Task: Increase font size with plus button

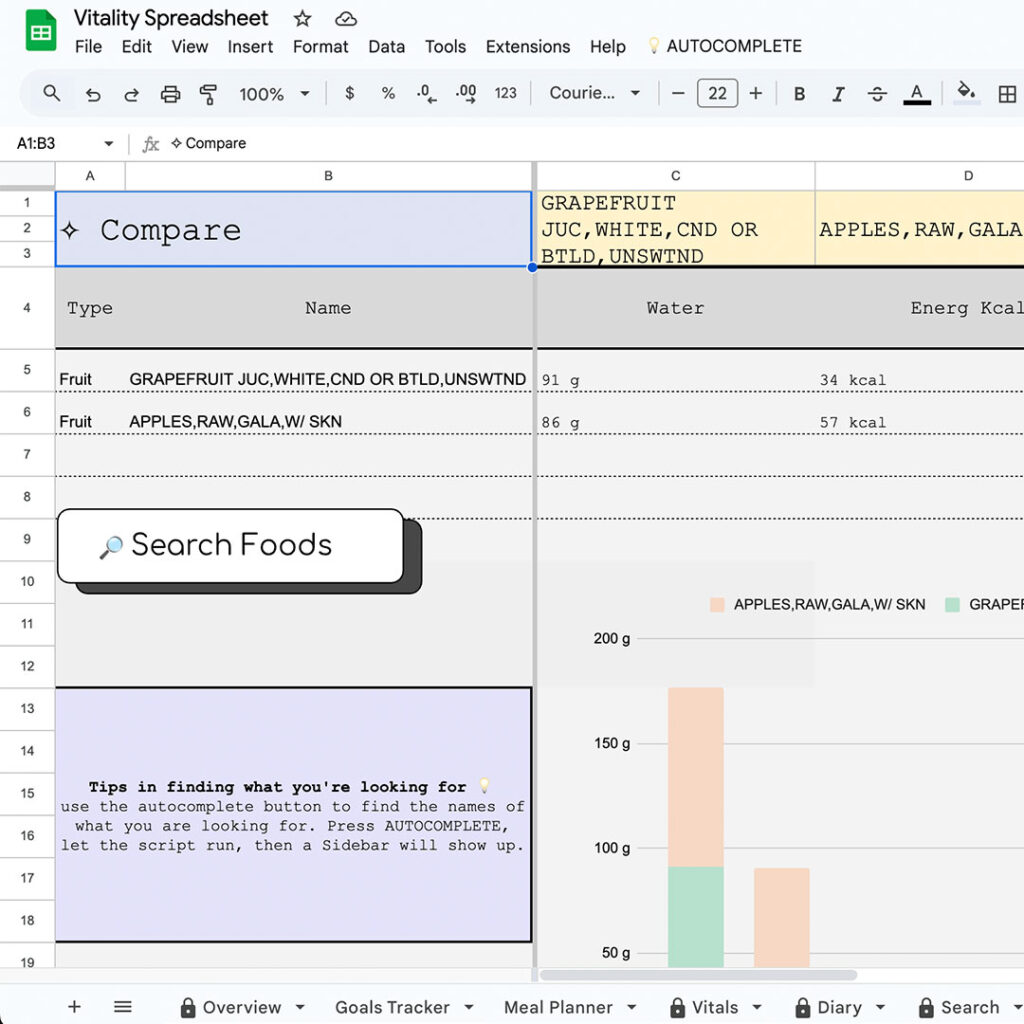Action: [756, 93]
